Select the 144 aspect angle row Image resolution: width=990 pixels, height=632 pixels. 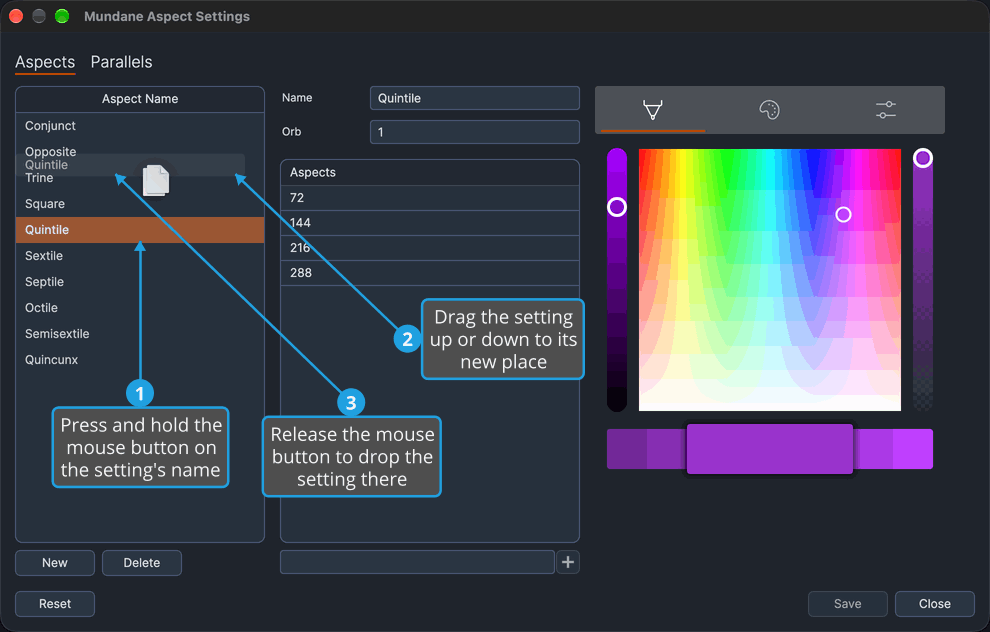[x=430, y=223]
